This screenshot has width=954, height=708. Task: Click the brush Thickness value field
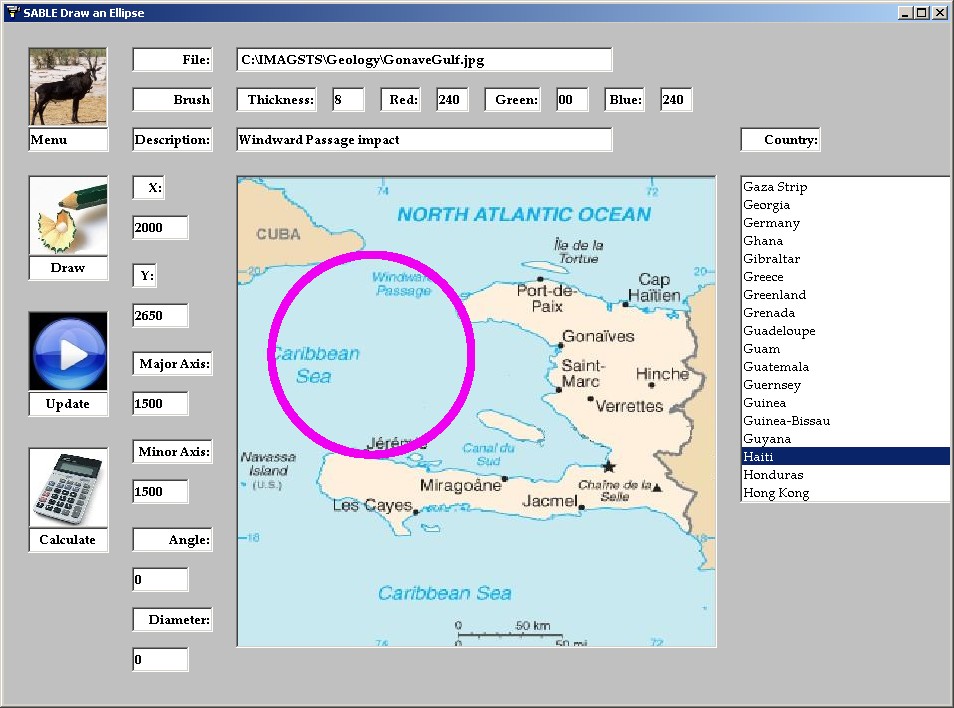coord(348,100)
